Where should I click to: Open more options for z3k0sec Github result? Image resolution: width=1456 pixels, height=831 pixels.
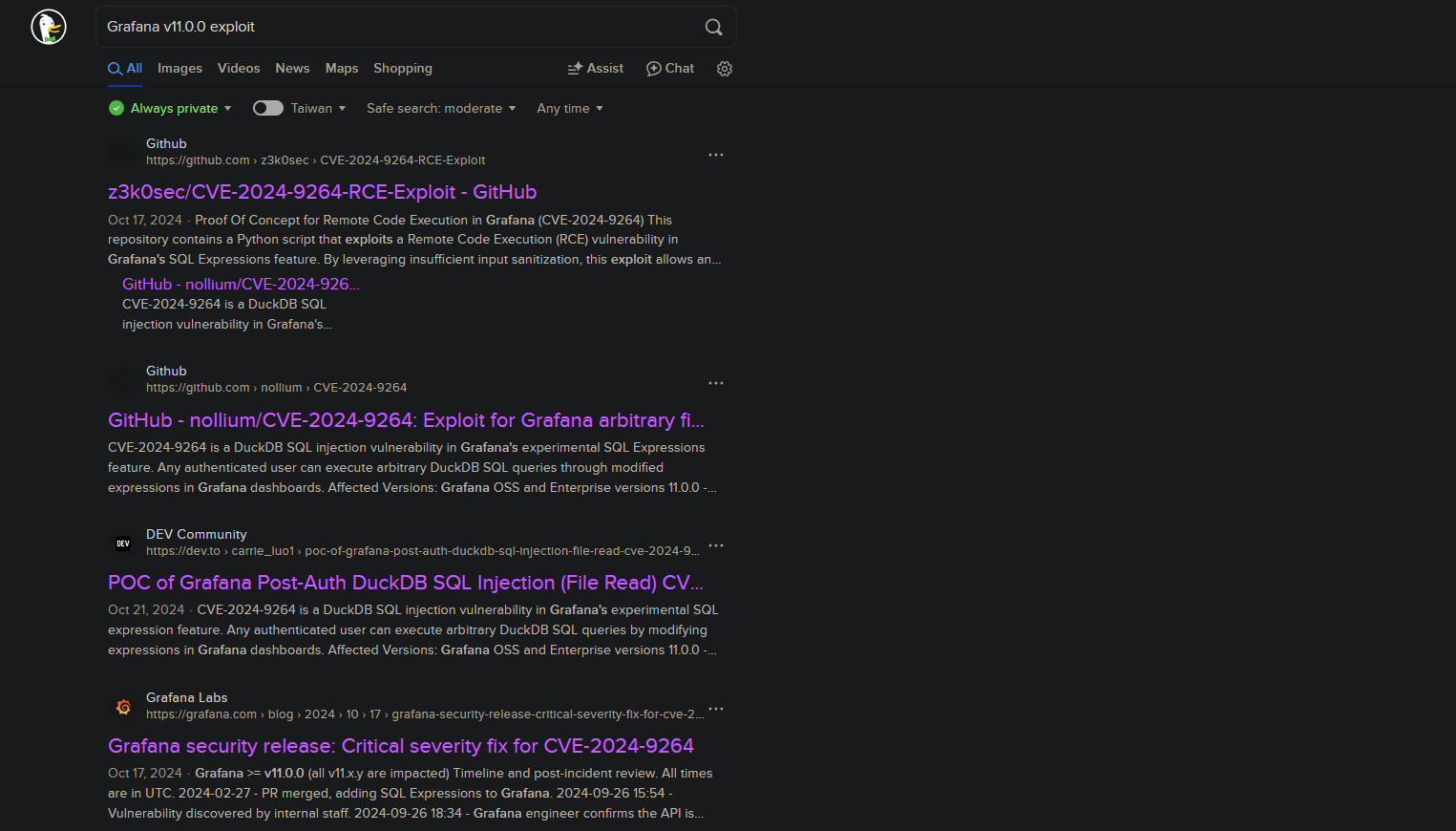pos(716,155)
